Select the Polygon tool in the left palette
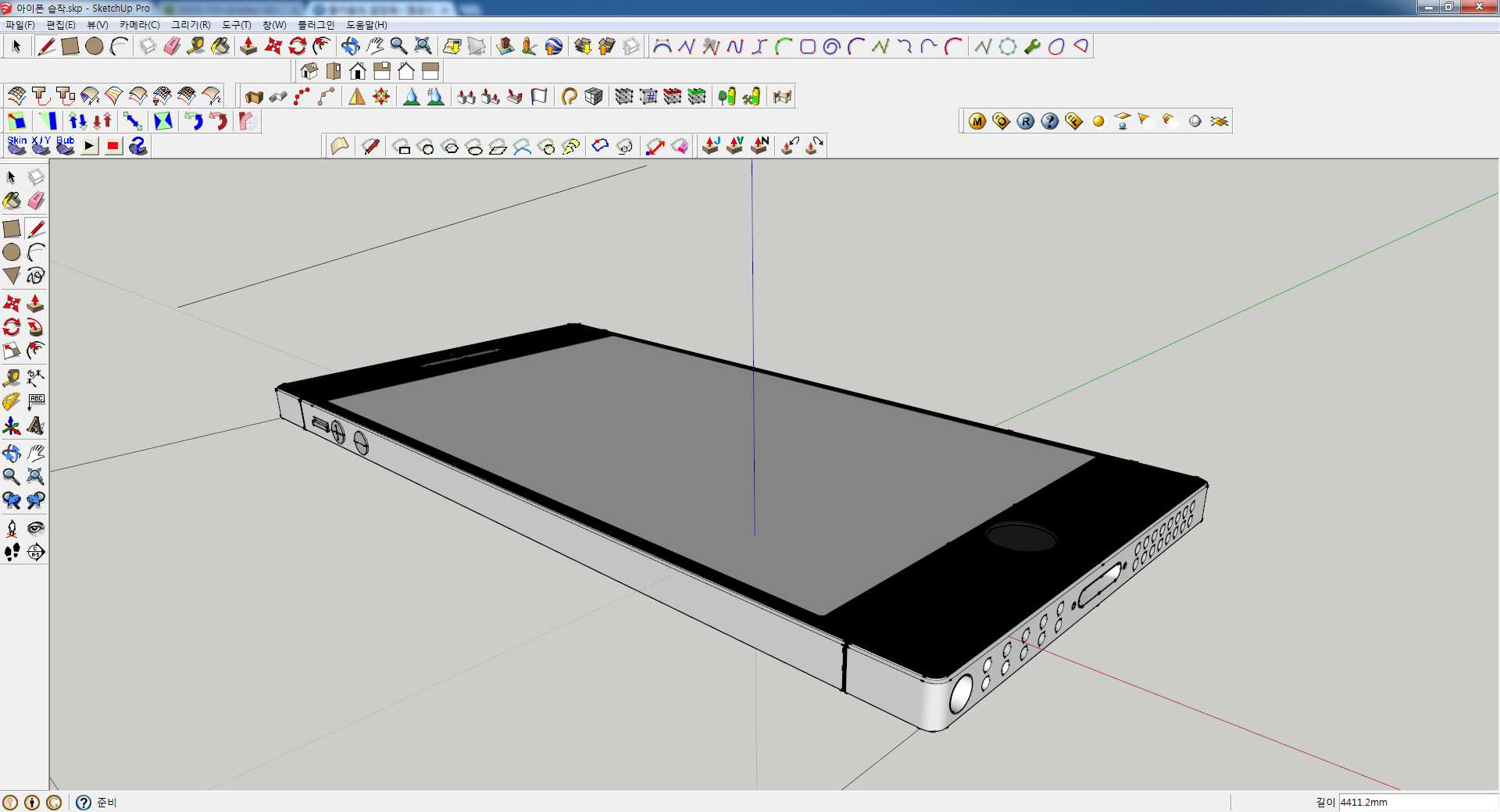Image resolution: width=1500 pixels, height=812 pixels. tap(12, 276)
